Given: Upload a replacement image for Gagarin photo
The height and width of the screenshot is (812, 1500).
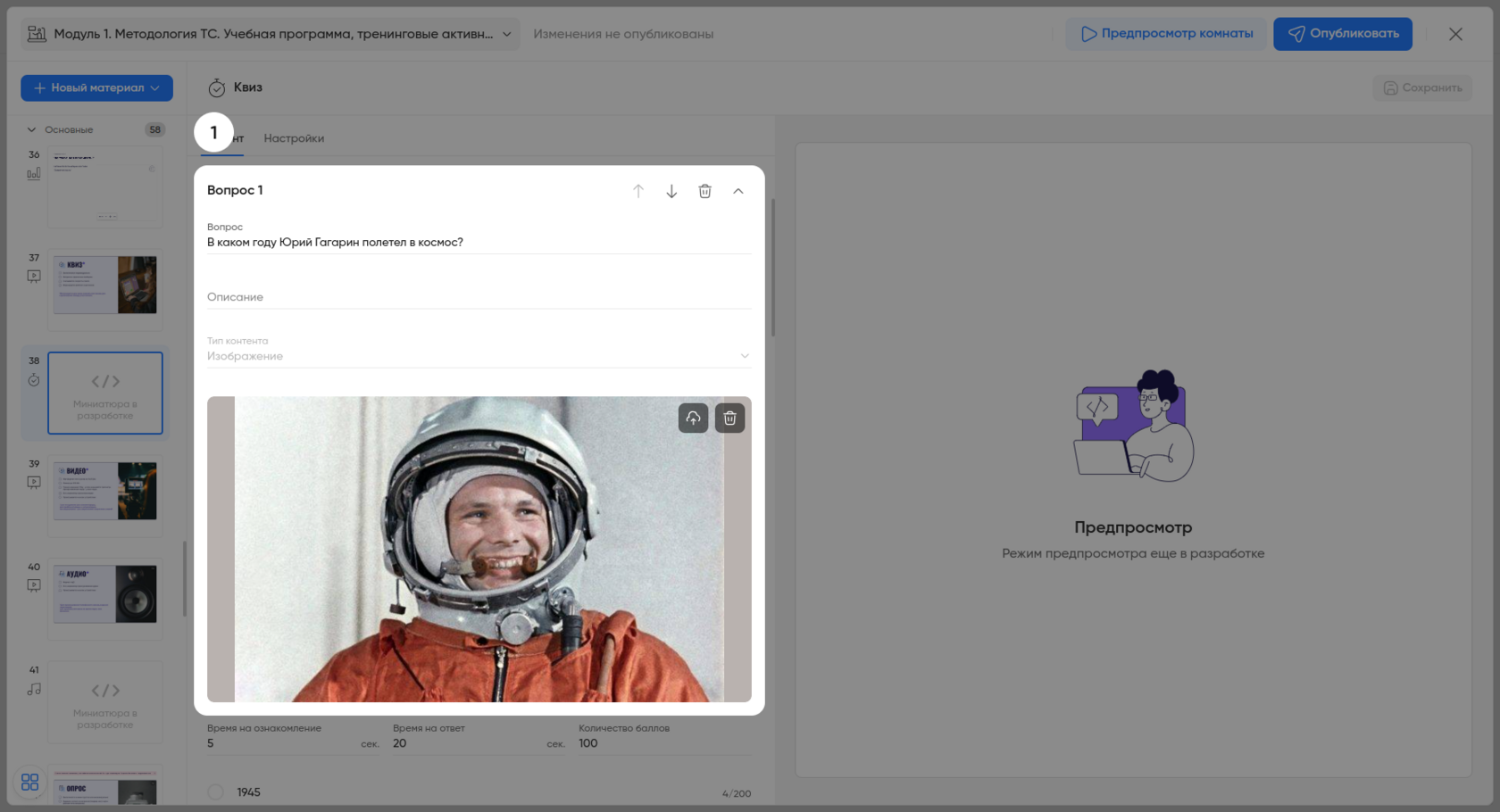Looking at the screenshot, I should point(693,418).
